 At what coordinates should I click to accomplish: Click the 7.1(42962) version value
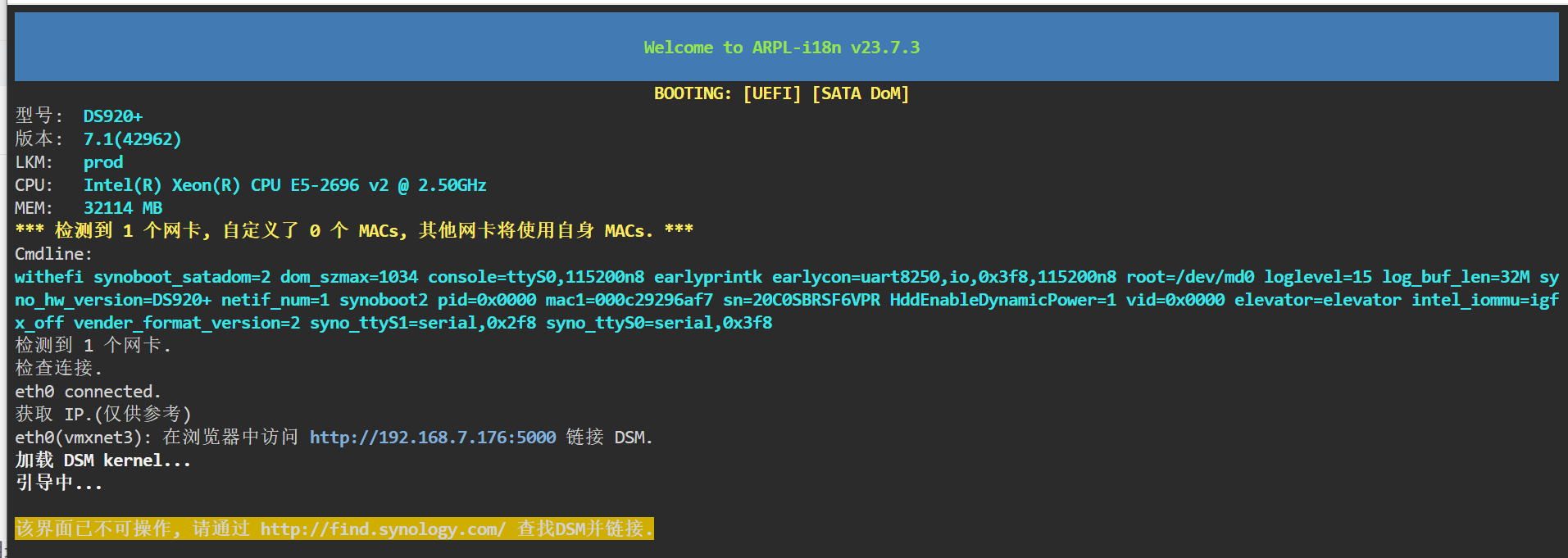(132, 139)
